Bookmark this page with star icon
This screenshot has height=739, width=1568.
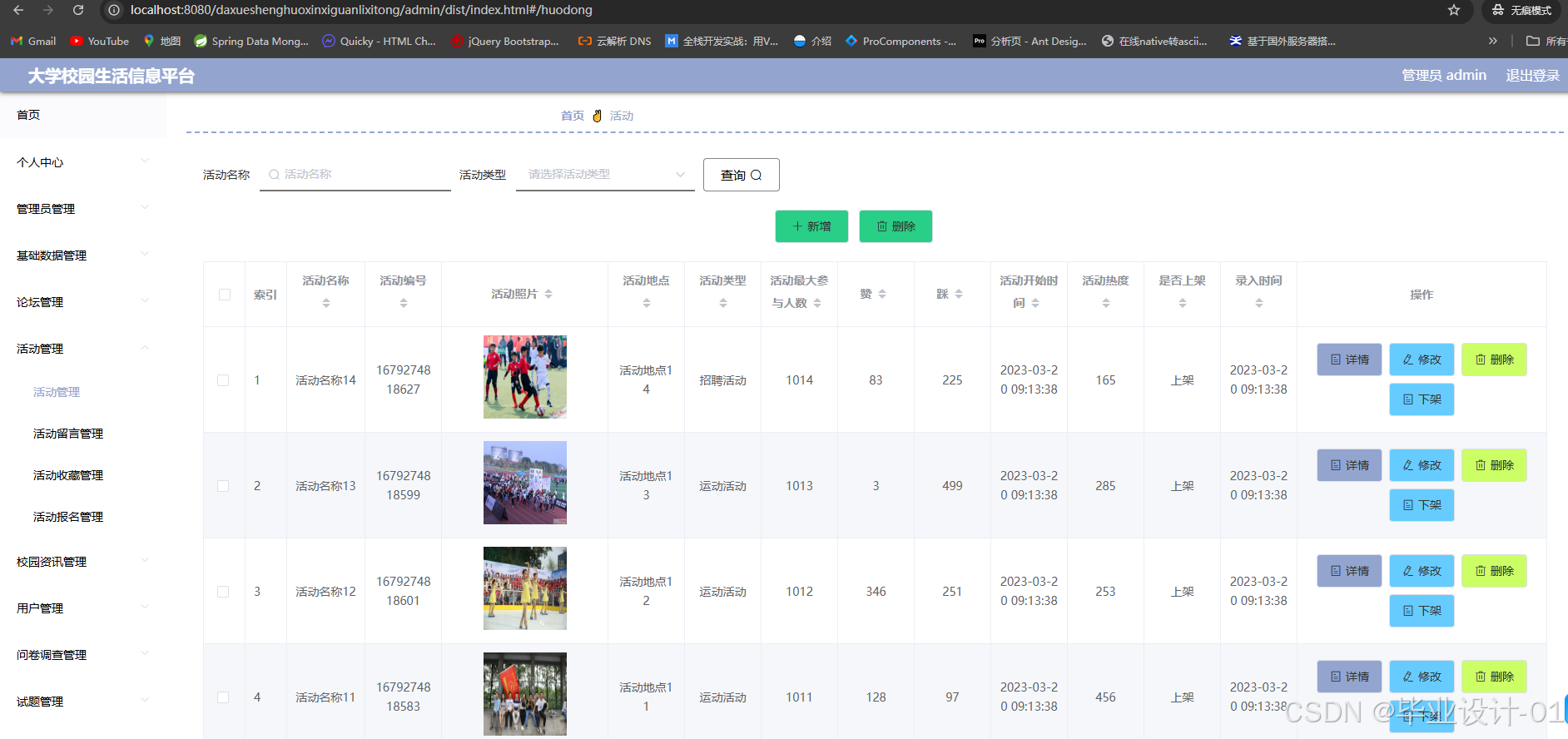[1454, 10]
